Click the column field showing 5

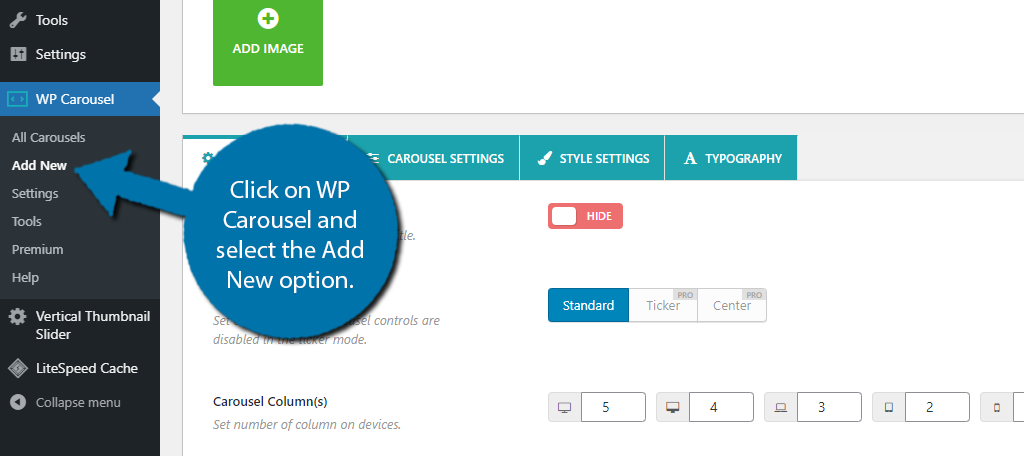(x=613, y=408)
